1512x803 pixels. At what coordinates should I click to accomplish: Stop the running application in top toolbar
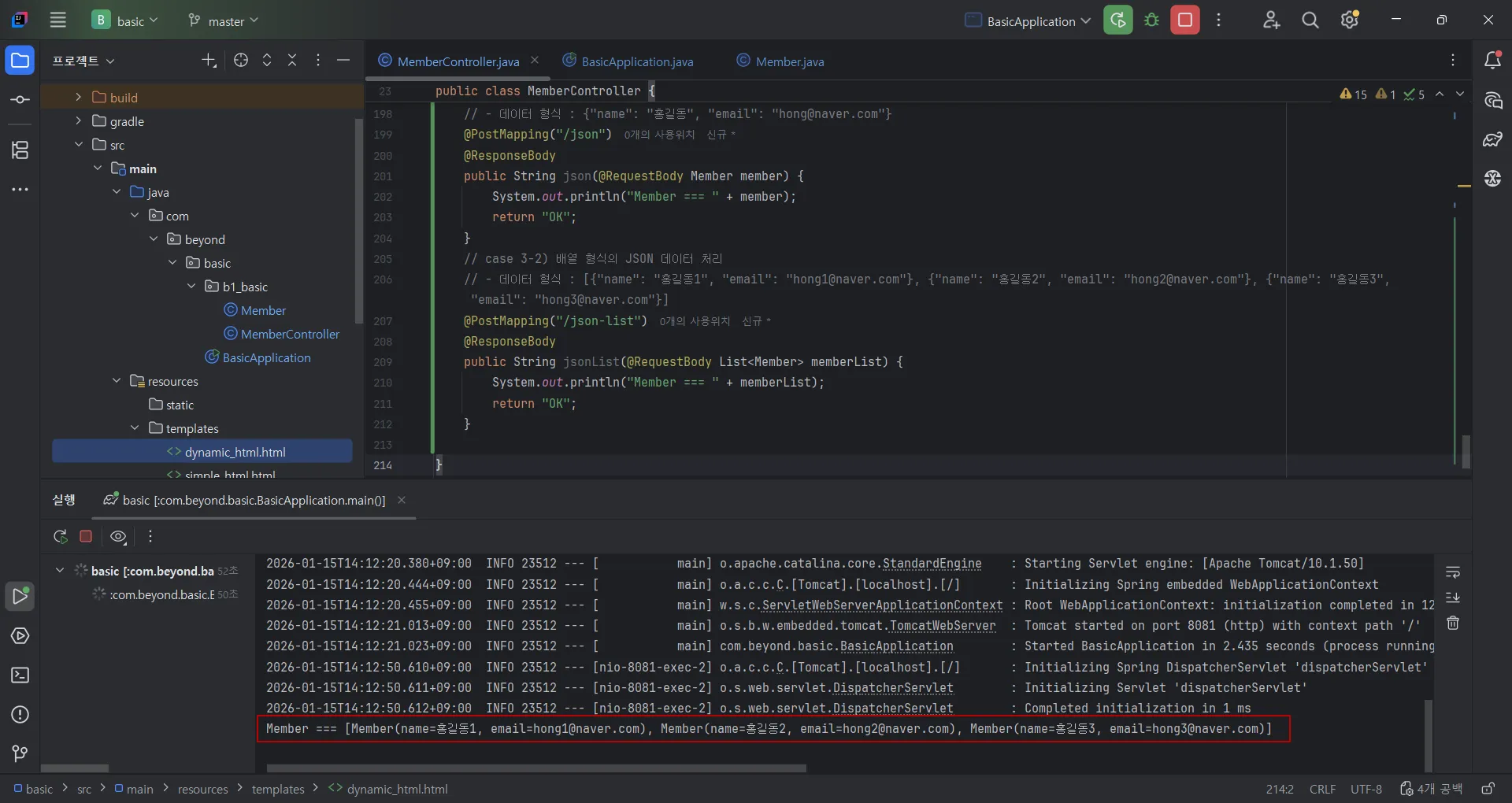(1185, 20)
